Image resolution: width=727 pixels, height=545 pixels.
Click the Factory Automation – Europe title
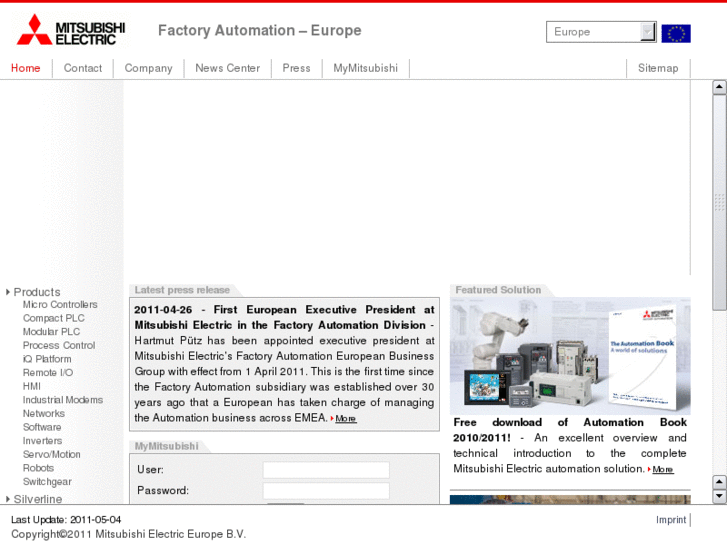point(260,31)
